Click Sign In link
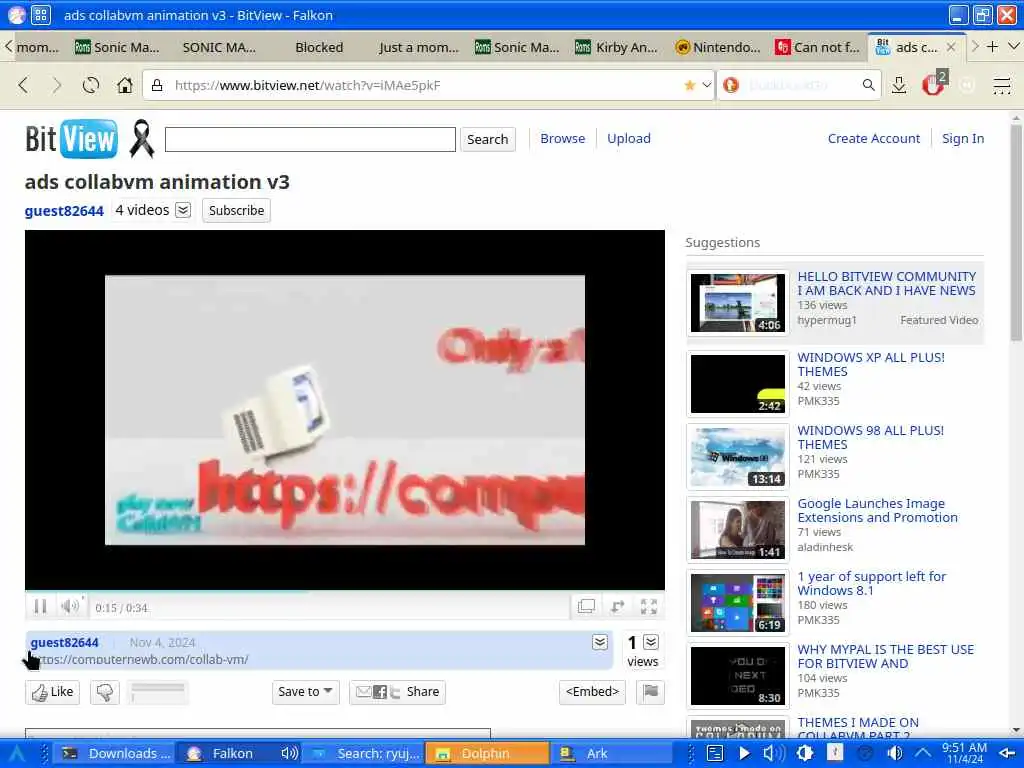Screen dimensions: 1024x768 pos(963,138)
